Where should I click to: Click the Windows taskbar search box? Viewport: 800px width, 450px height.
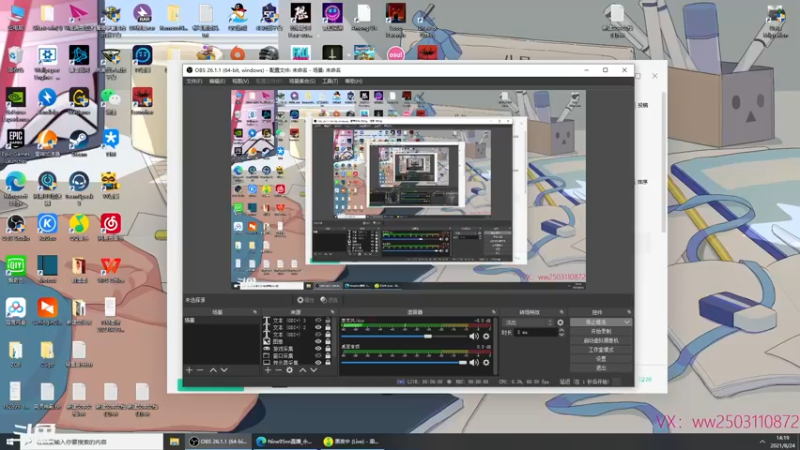click(x=92, y=441)
